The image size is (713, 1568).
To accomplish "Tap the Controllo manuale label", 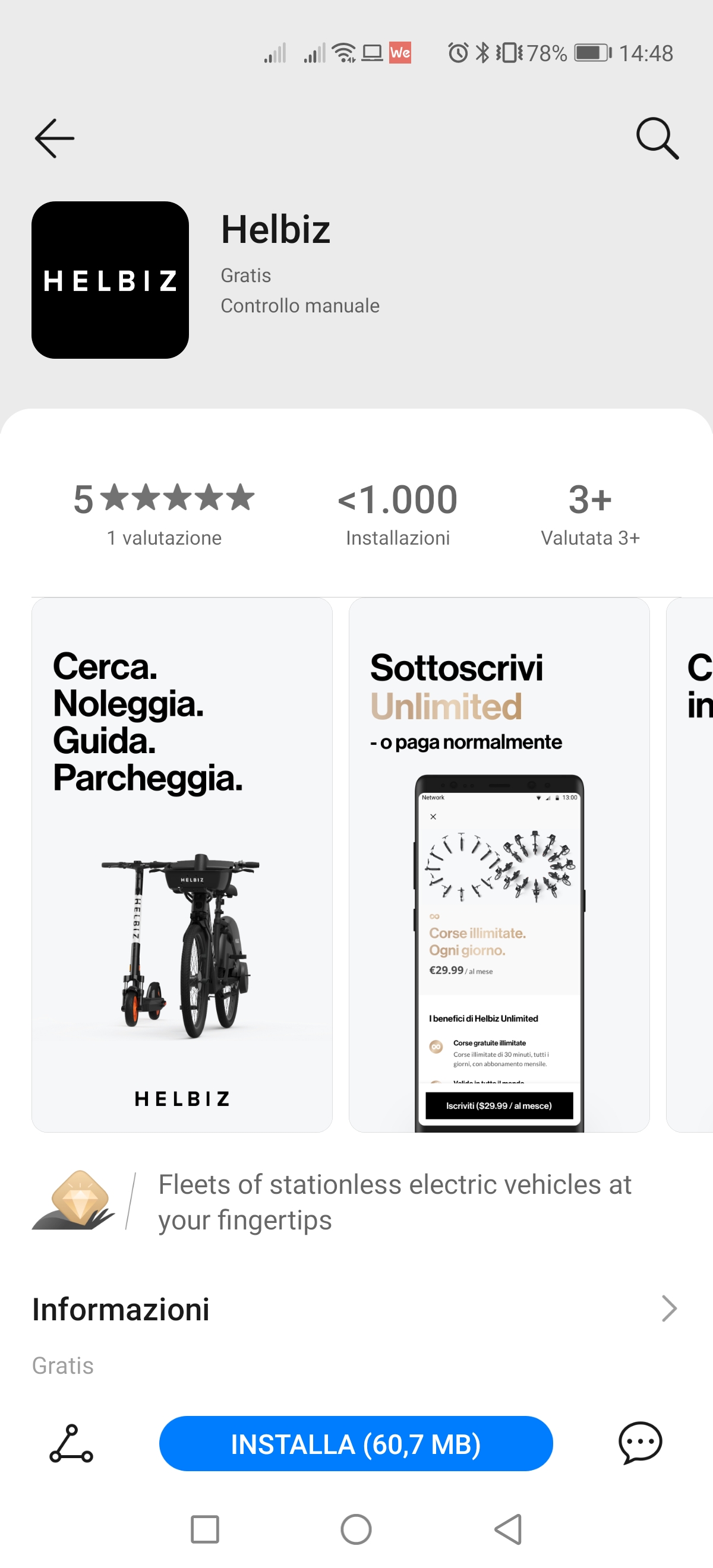I will 299,305.
